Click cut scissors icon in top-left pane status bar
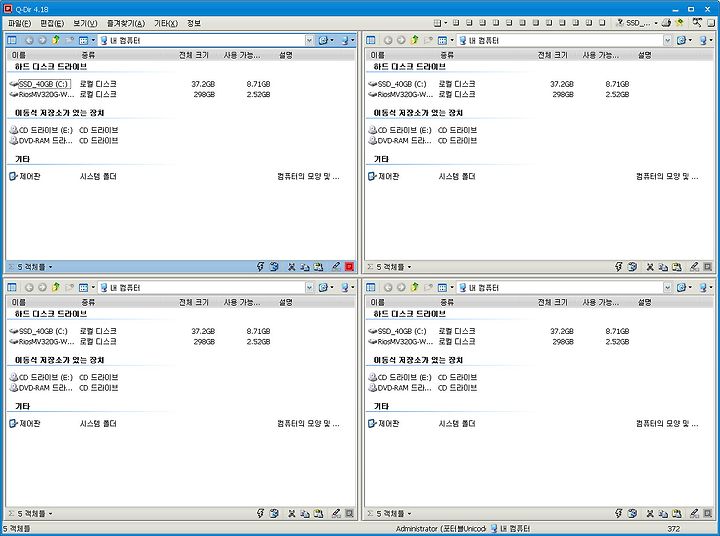 click(x=291, y=266)
